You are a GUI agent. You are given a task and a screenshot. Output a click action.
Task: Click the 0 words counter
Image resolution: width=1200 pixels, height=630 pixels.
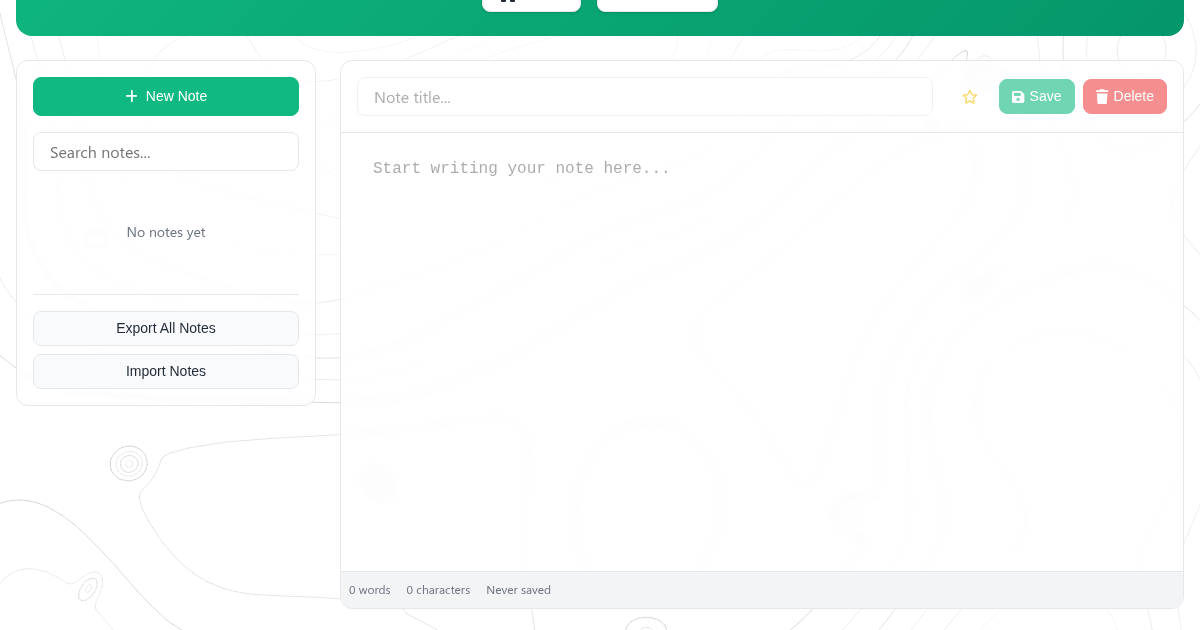370,590
